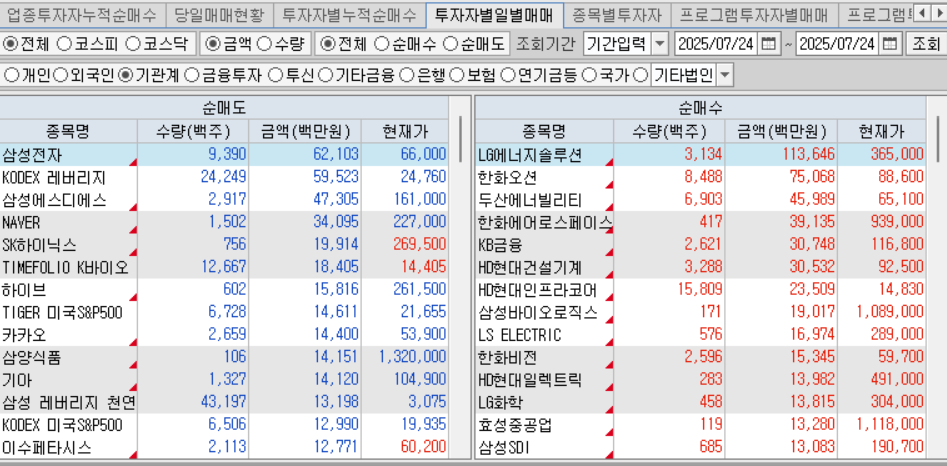Select the 금융투자 radio button
This screenshot has width=947, height=466.
pos(191,75)
